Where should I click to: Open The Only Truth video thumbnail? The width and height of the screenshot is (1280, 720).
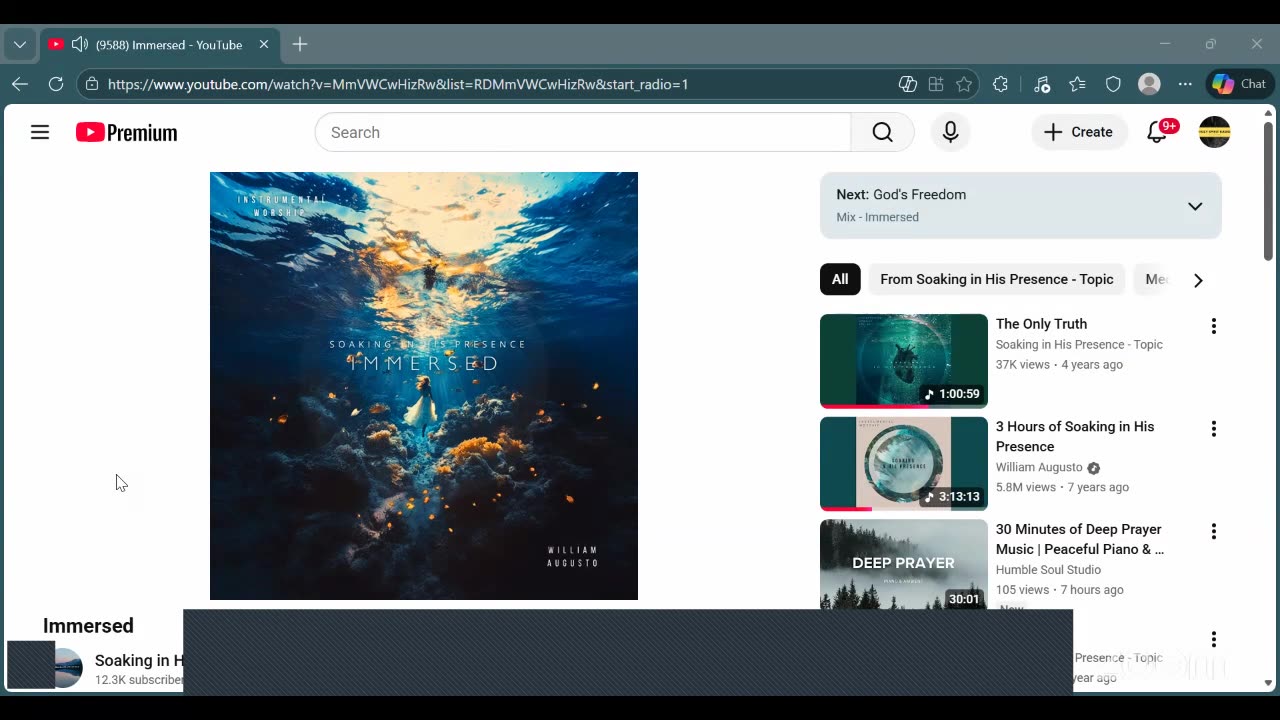click(904, 361)
